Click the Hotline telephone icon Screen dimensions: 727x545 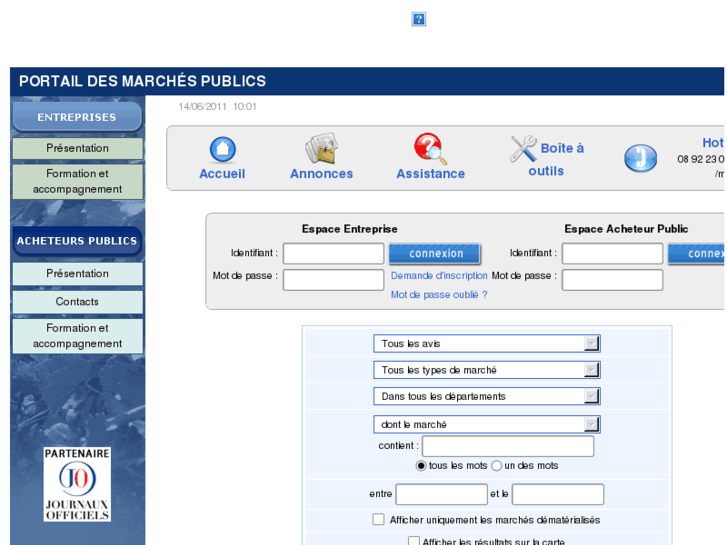[x=640, y=158]
